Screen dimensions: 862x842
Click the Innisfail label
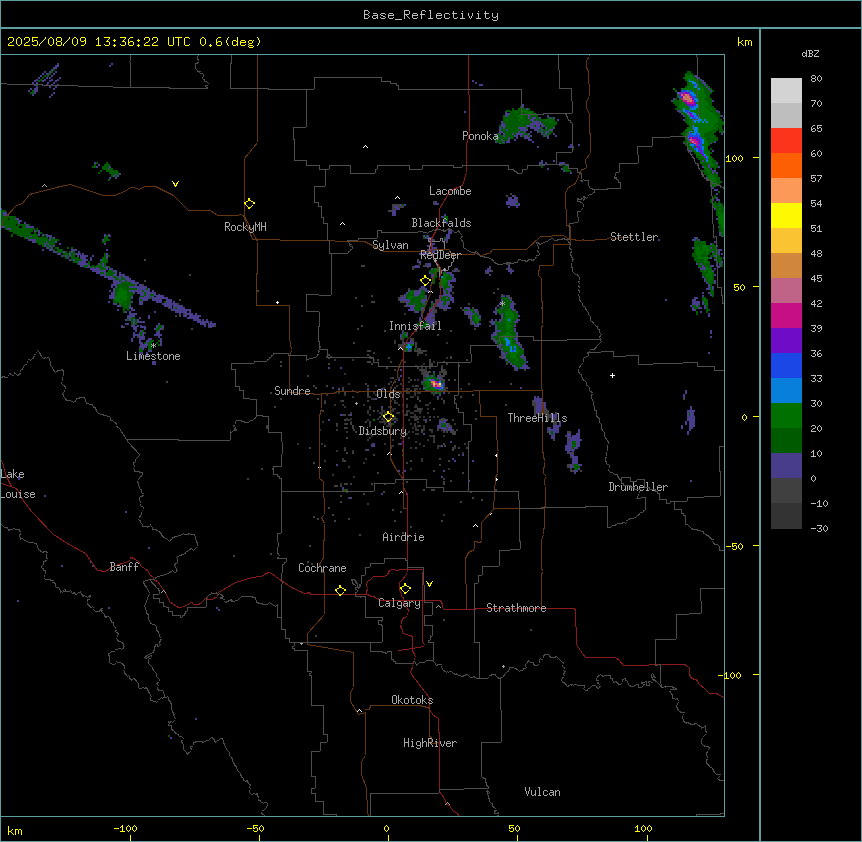(415, 326)
